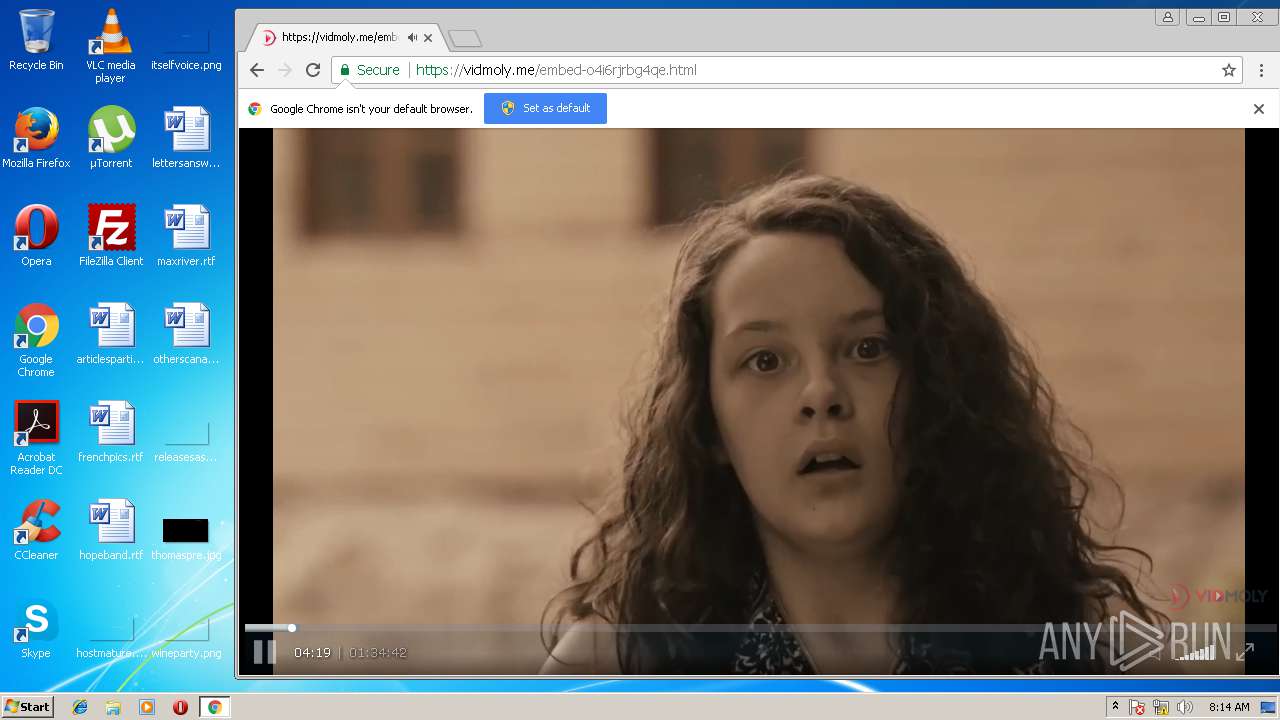This screenshot has width=1280, height=720.
Task: Open the Action Center flag tray icon
Action: 1137,707
